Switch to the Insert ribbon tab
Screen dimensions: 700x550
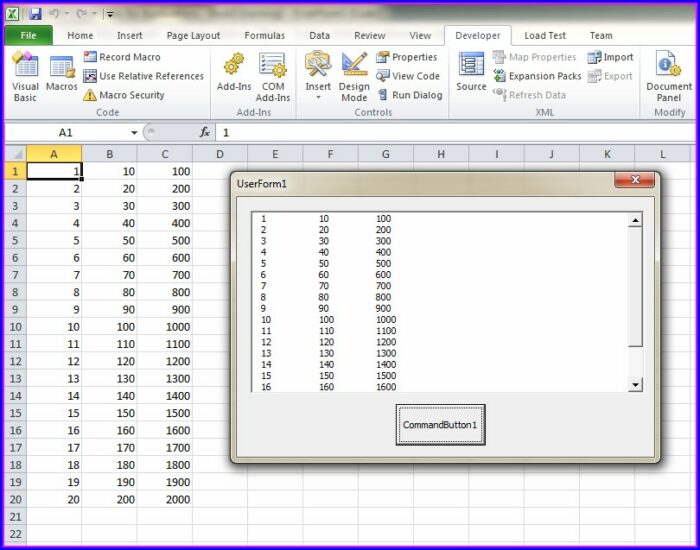click(x=129, y=35)
